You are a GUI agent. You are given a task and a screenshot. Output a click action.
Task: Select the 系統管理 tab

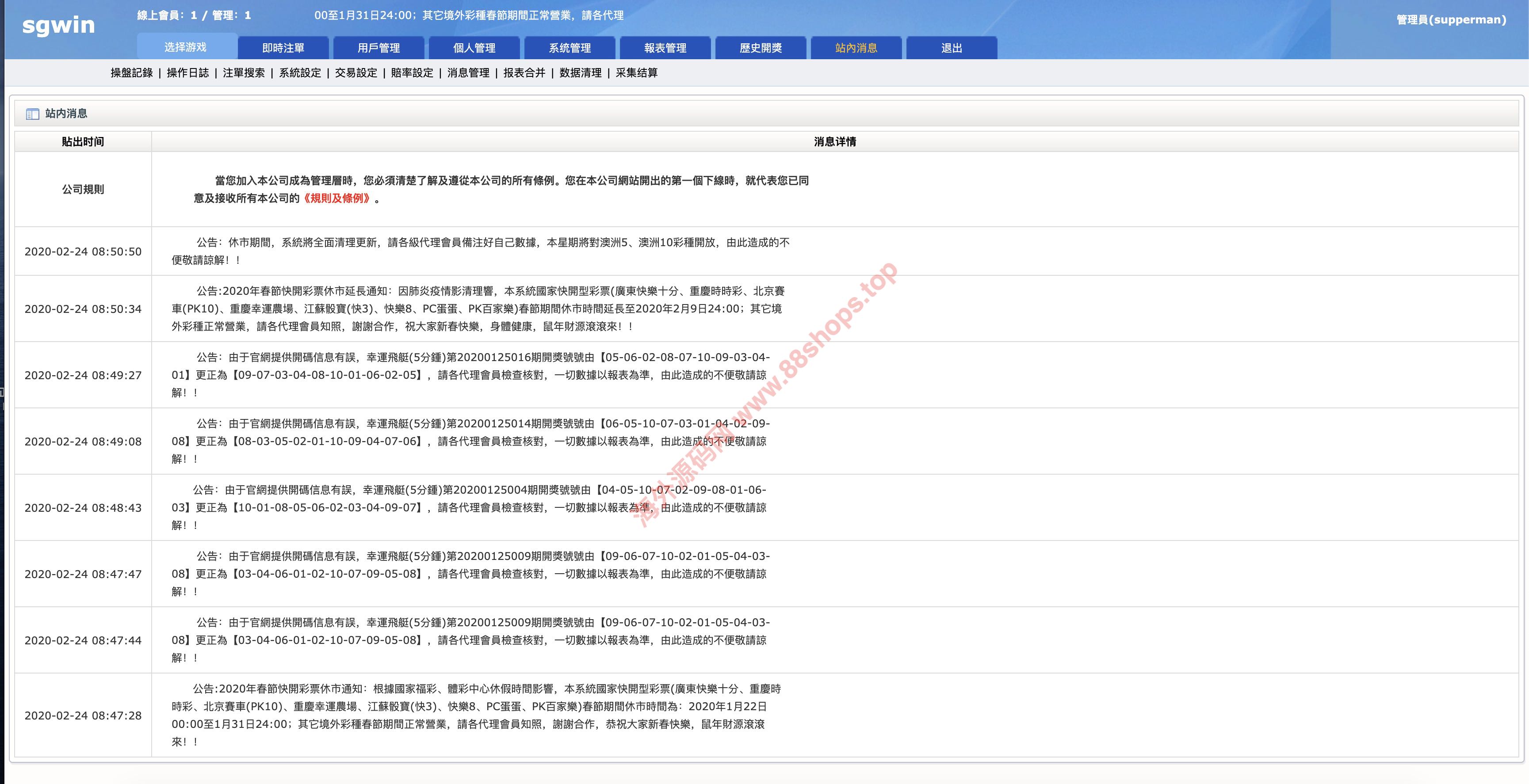tap(570, 48)
